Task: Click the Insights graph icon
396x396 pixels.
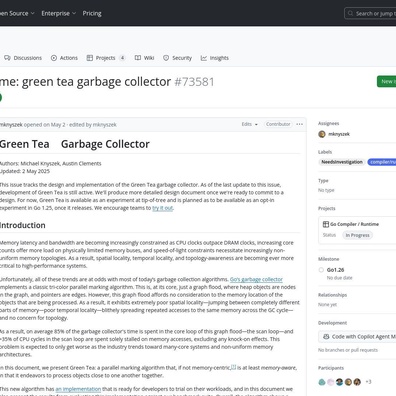Action: [x=204, y=58]
